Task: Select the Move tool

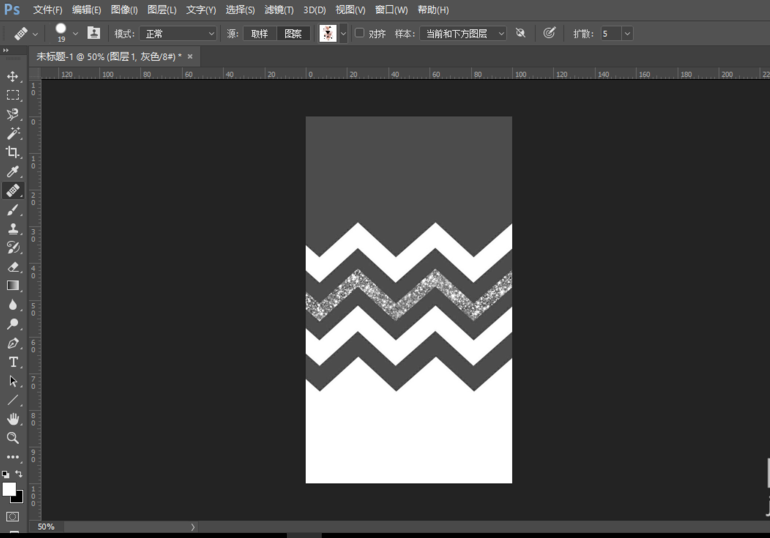Action: coord(13,76)
